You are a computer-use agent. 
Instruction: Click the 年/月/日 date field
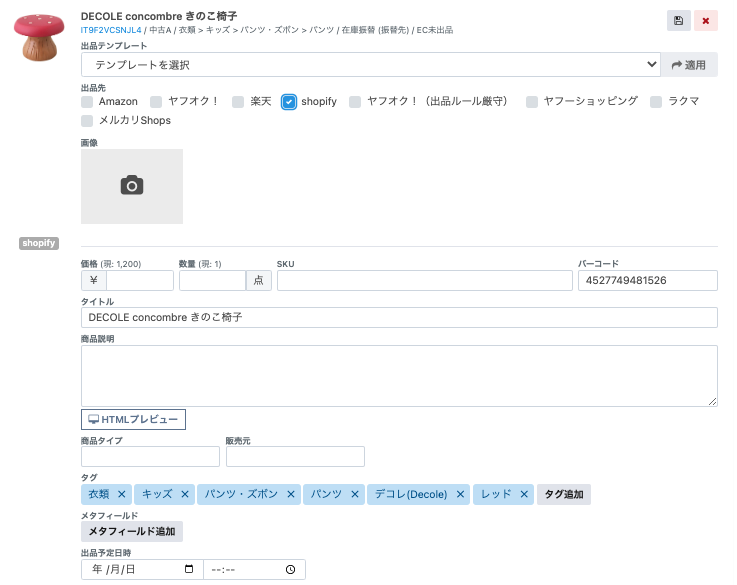click(142, 569)
